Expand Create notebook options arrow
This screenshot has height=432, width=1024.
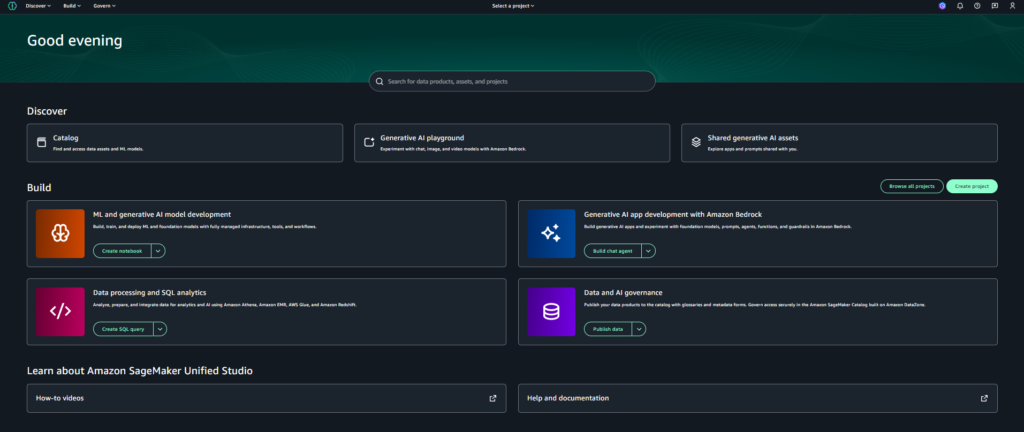[159, 251]
